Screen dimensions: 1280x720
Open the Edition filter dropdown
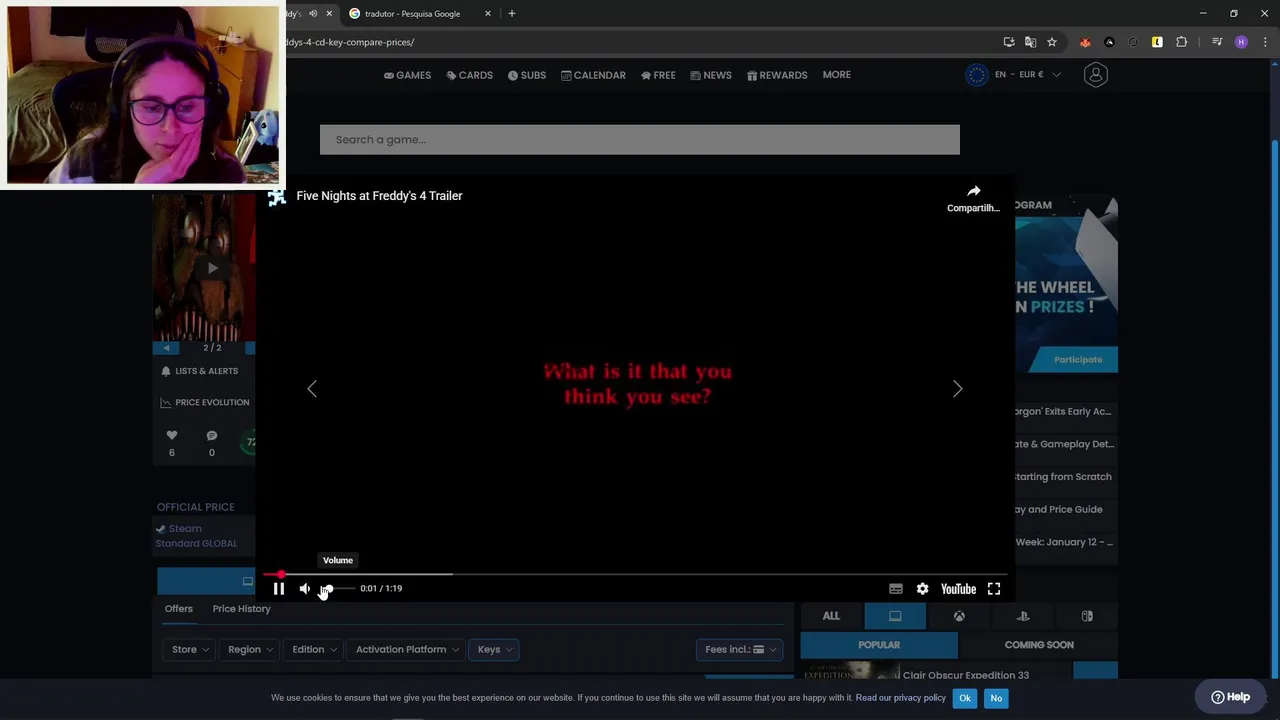(x=314, y=650)
